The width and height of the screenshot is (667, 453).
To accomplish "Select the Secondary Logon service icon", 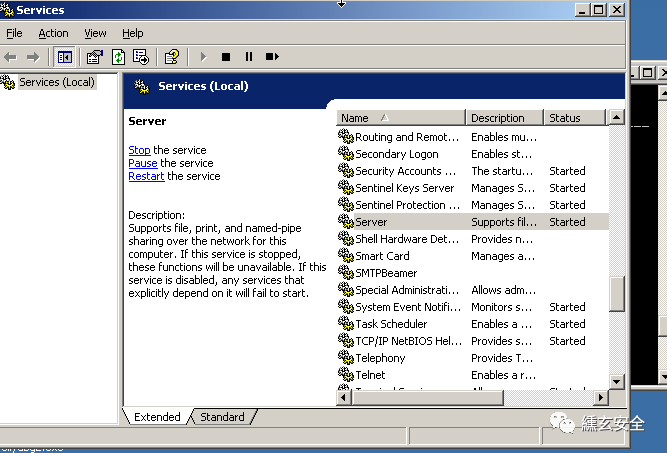I will point(346,154).
